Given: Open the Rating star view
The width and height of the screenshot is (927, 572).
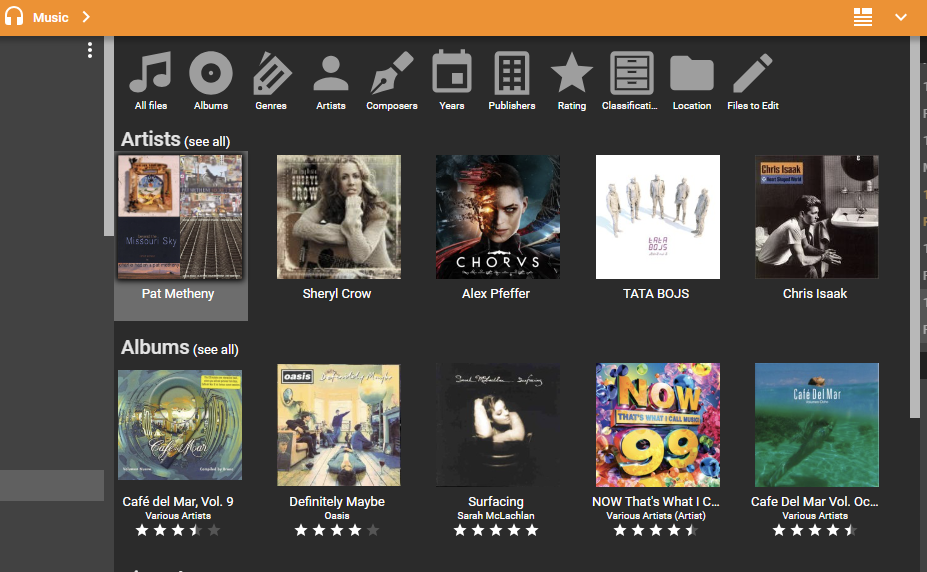Looking at the screenshot, I should [x=572, y=80].
